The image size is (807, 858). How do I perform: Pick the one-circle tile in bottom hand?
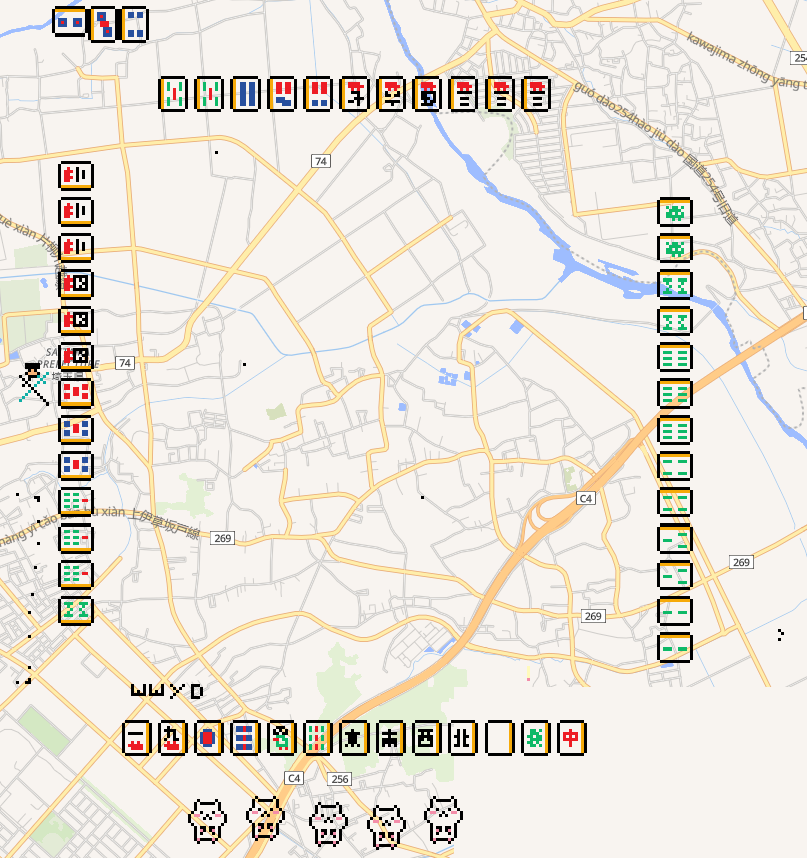[x=208, y=738]
